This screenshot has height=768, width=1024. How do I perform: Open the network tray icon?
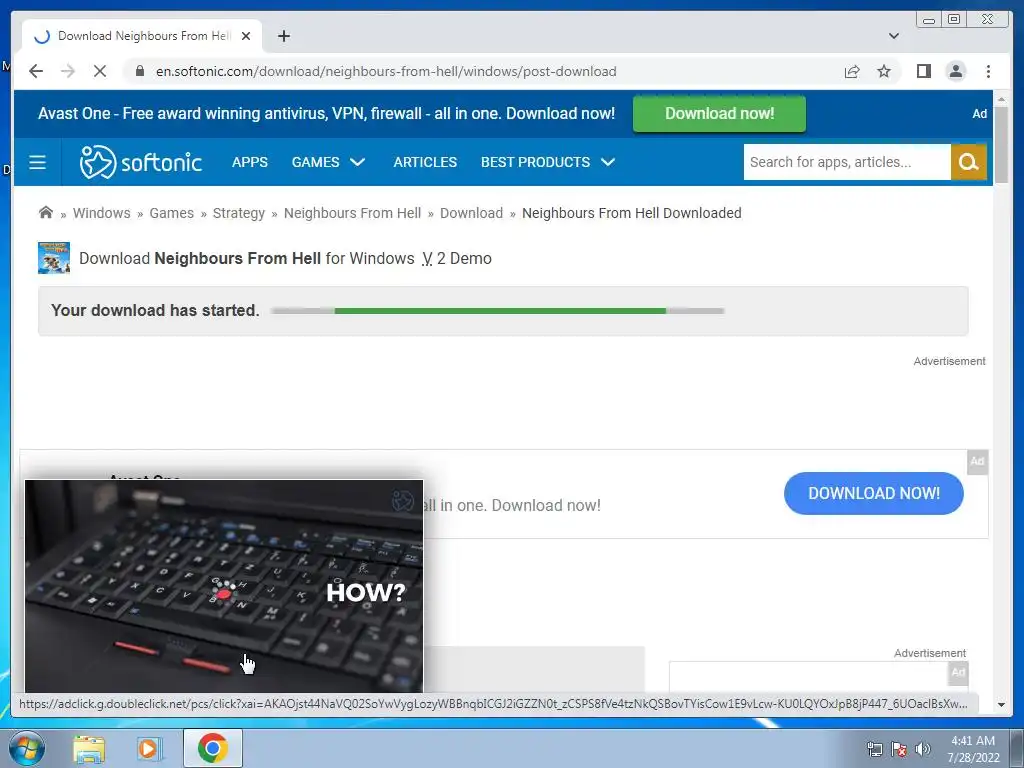tap(874, 749)
